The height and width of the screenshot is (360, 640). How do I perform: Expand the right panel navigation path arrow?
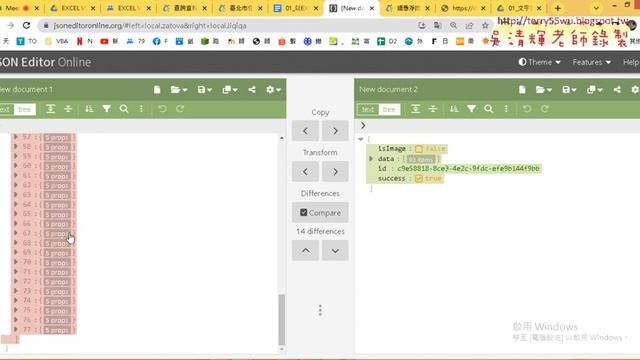coord(363,126)
